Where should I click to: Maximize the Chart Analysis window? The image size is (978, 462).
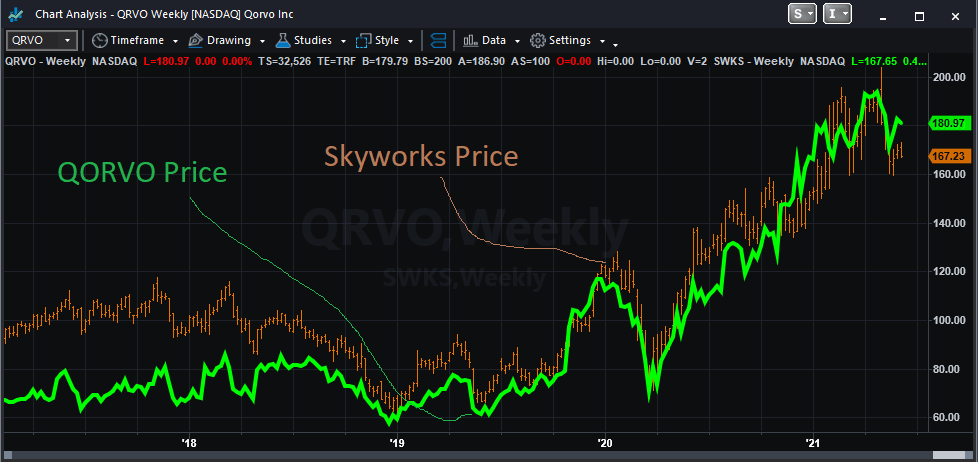(919, 16)
